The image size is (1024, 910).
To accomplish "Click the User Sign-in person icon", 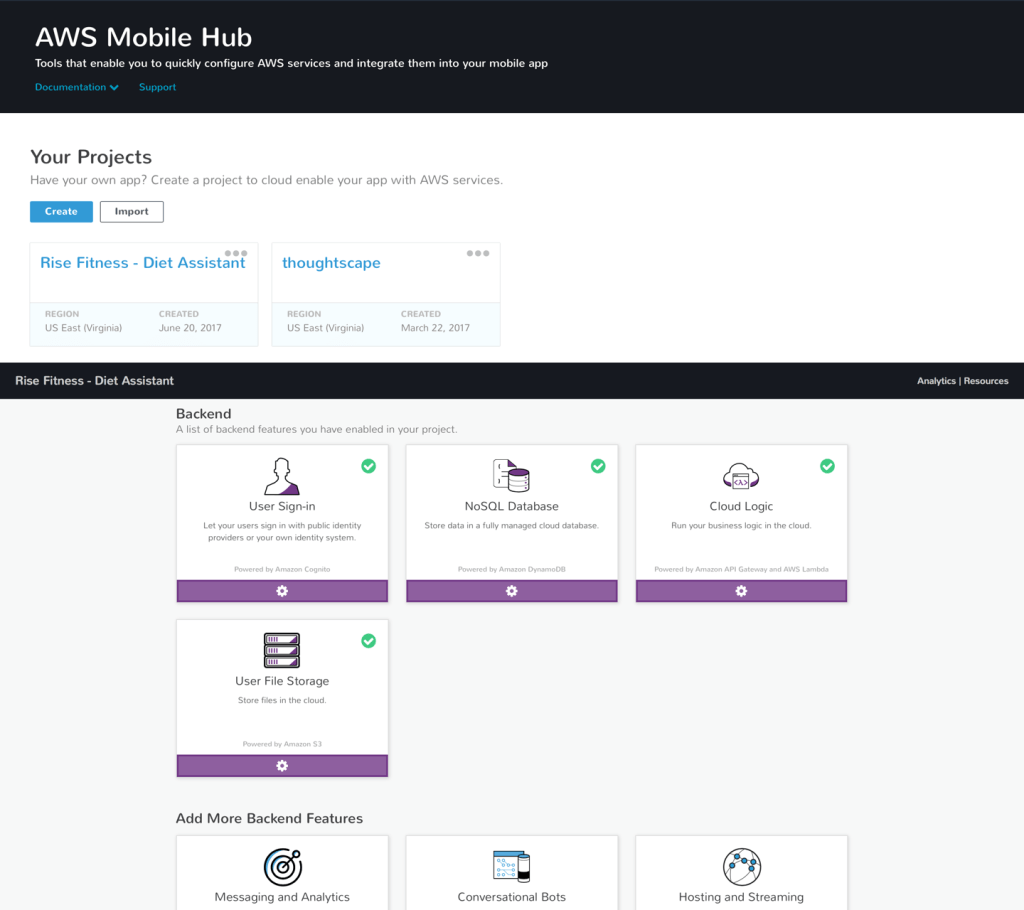I will (x=282, y=476).
